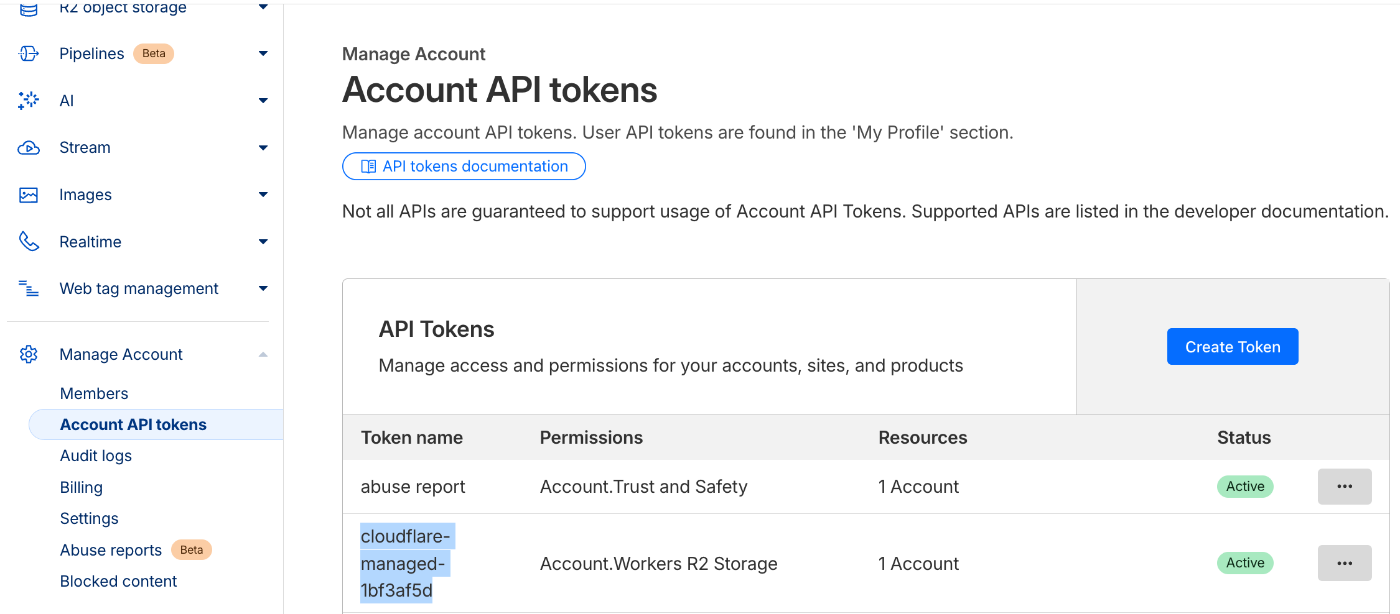Click the R2 object storage icon
The image size is (1400, 614).
click(x=28, y=9)
